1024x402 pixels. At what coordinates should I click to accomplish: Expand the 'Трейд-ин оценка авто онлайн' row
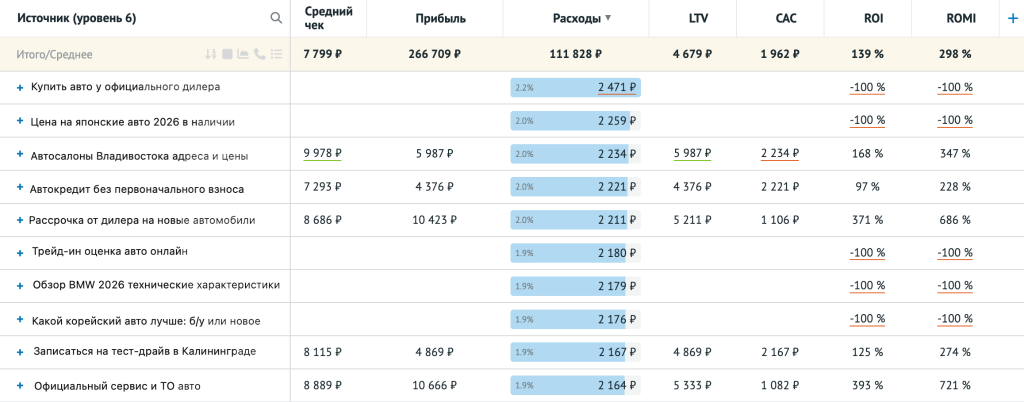click(20, 252)
